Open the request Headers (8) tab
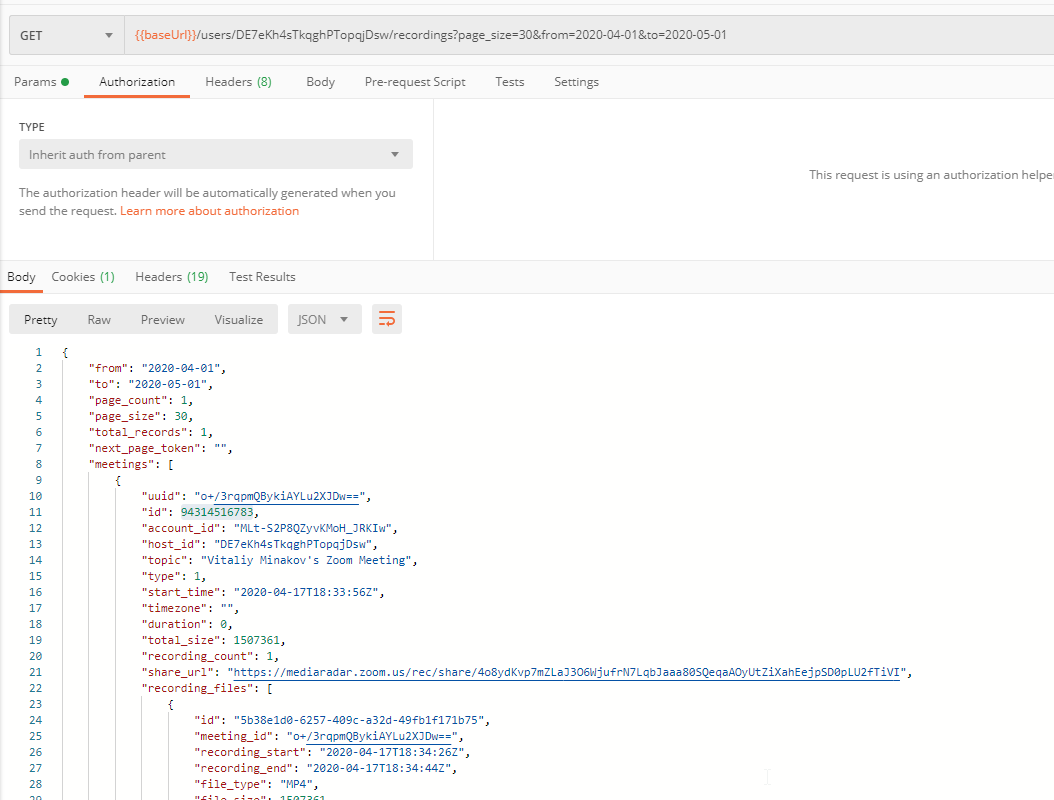The width and height of the screenshot is (1054, 800). [x=238, y=82]
